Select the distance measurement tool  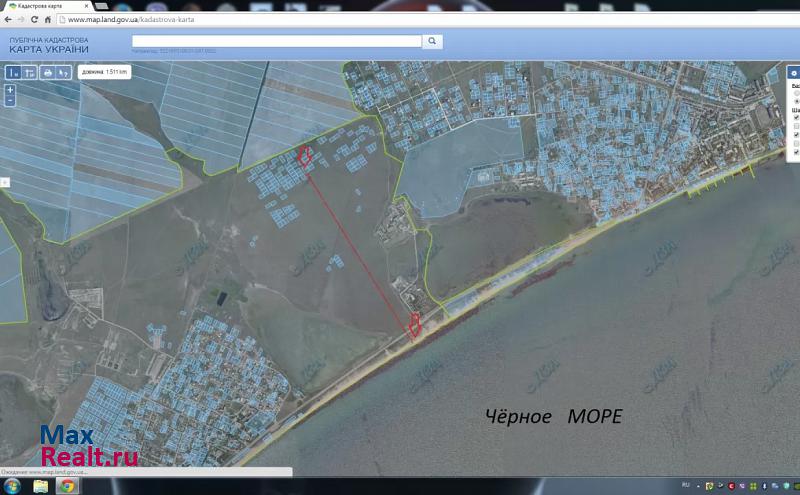click(x=14, y=72)
